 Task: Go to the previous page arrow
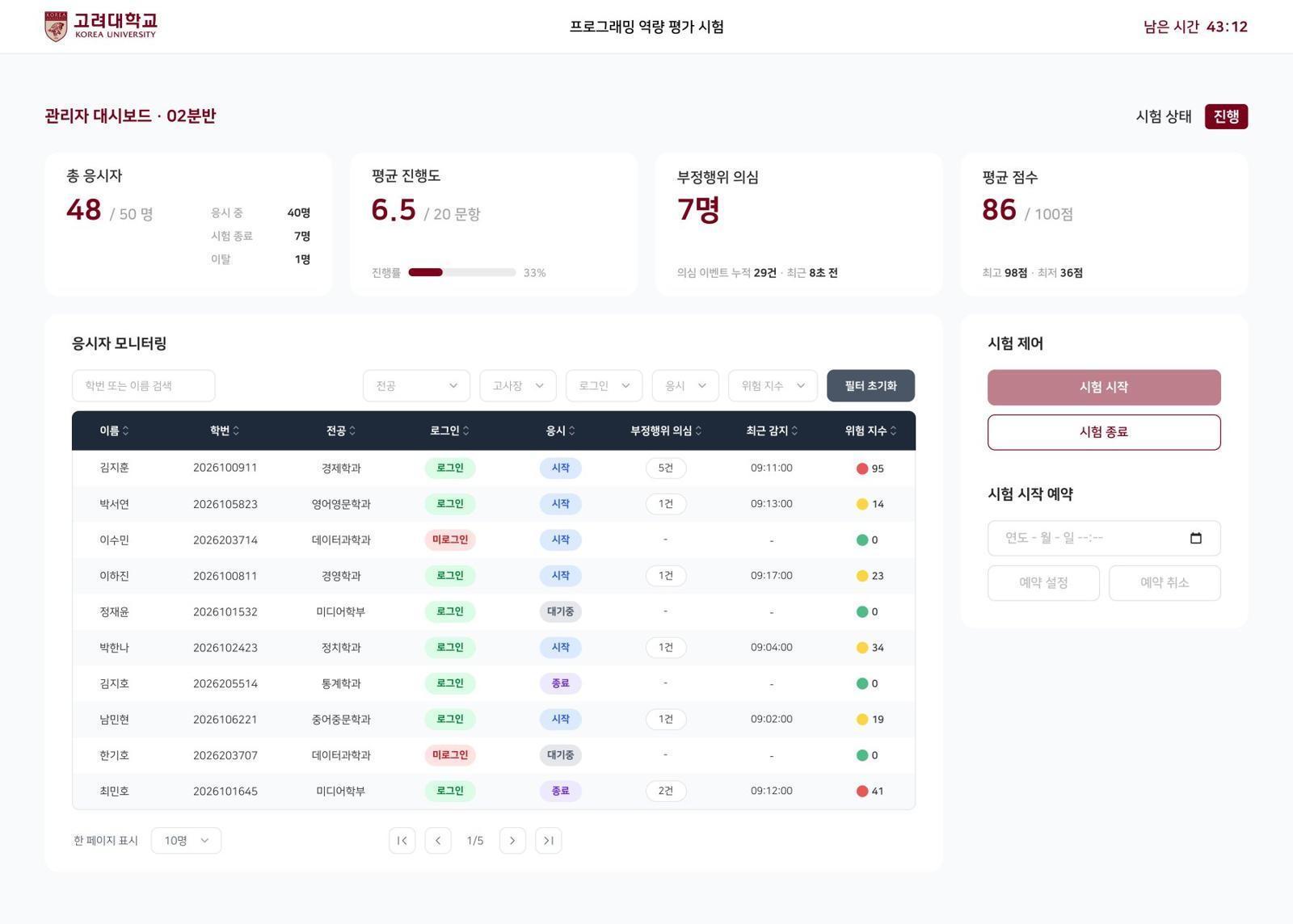438,841
